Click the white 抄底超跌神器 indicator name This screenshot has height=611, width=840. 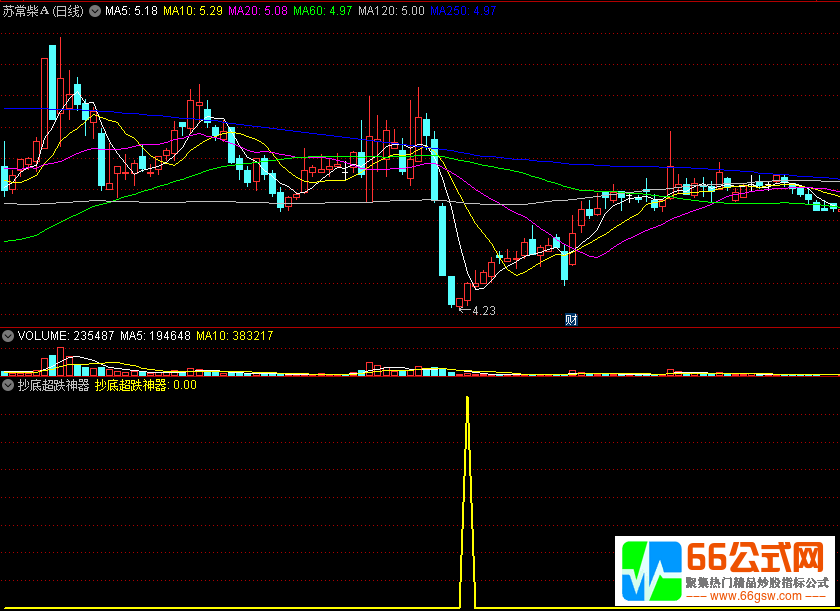(x=53, y=384)
